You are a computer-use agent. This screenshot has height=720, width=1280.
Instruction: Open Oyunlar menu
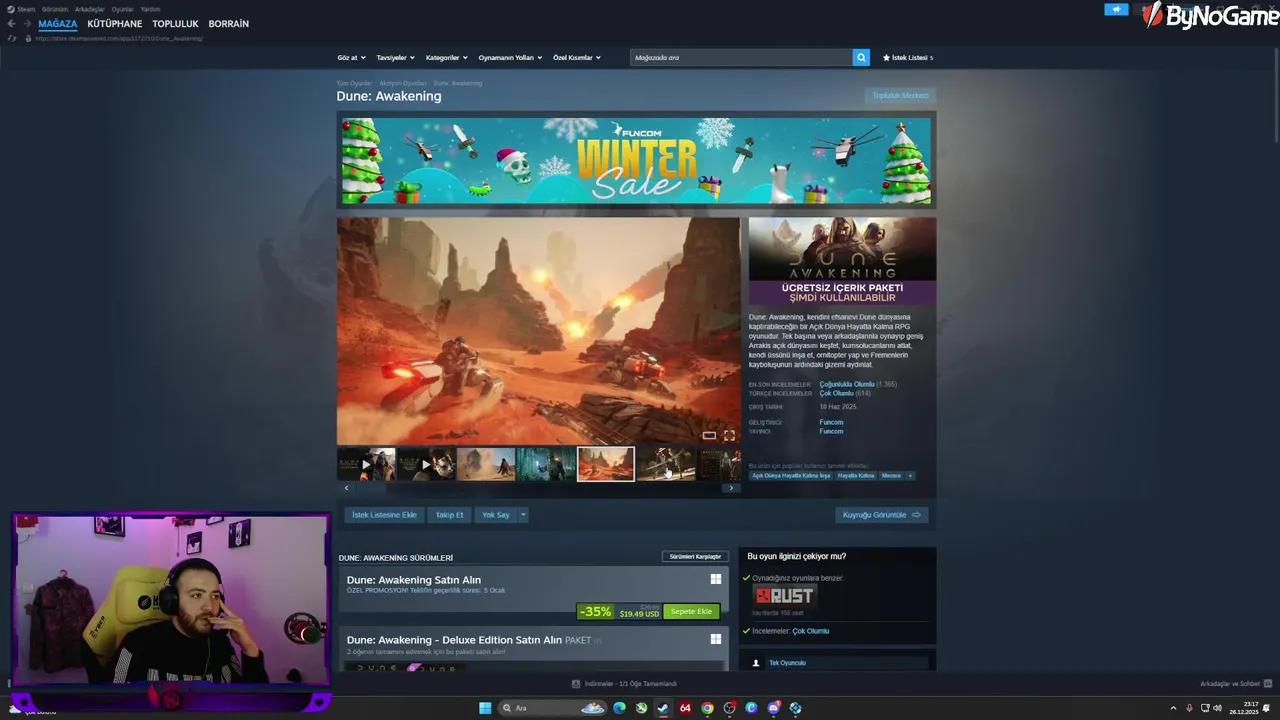click(x=122, y=9)
